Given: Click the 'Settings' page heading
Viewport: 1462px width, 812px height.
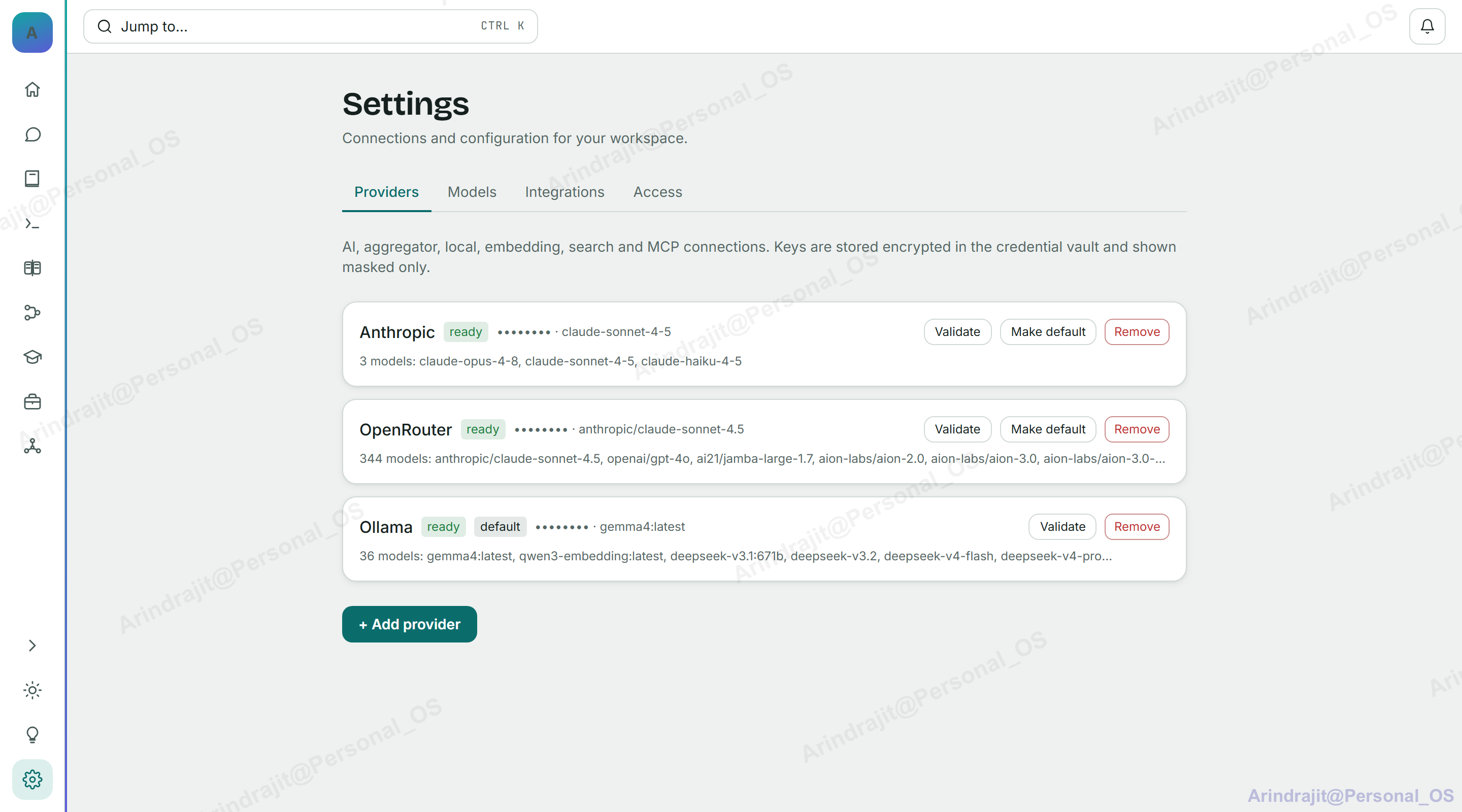Looking at the screenshot, I should (x=406, y=104).
